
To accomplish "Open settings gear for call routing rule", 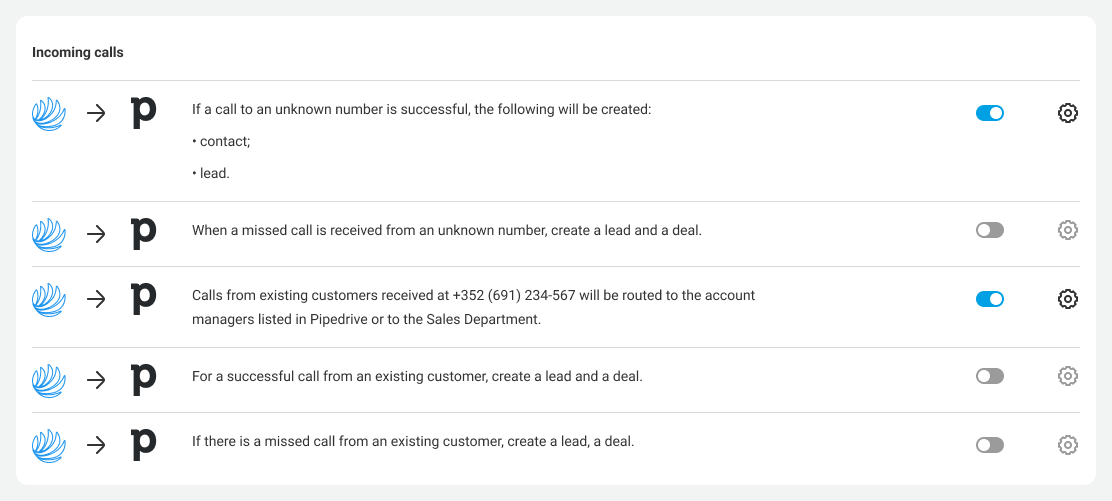I will click(x=1067, y=299).
